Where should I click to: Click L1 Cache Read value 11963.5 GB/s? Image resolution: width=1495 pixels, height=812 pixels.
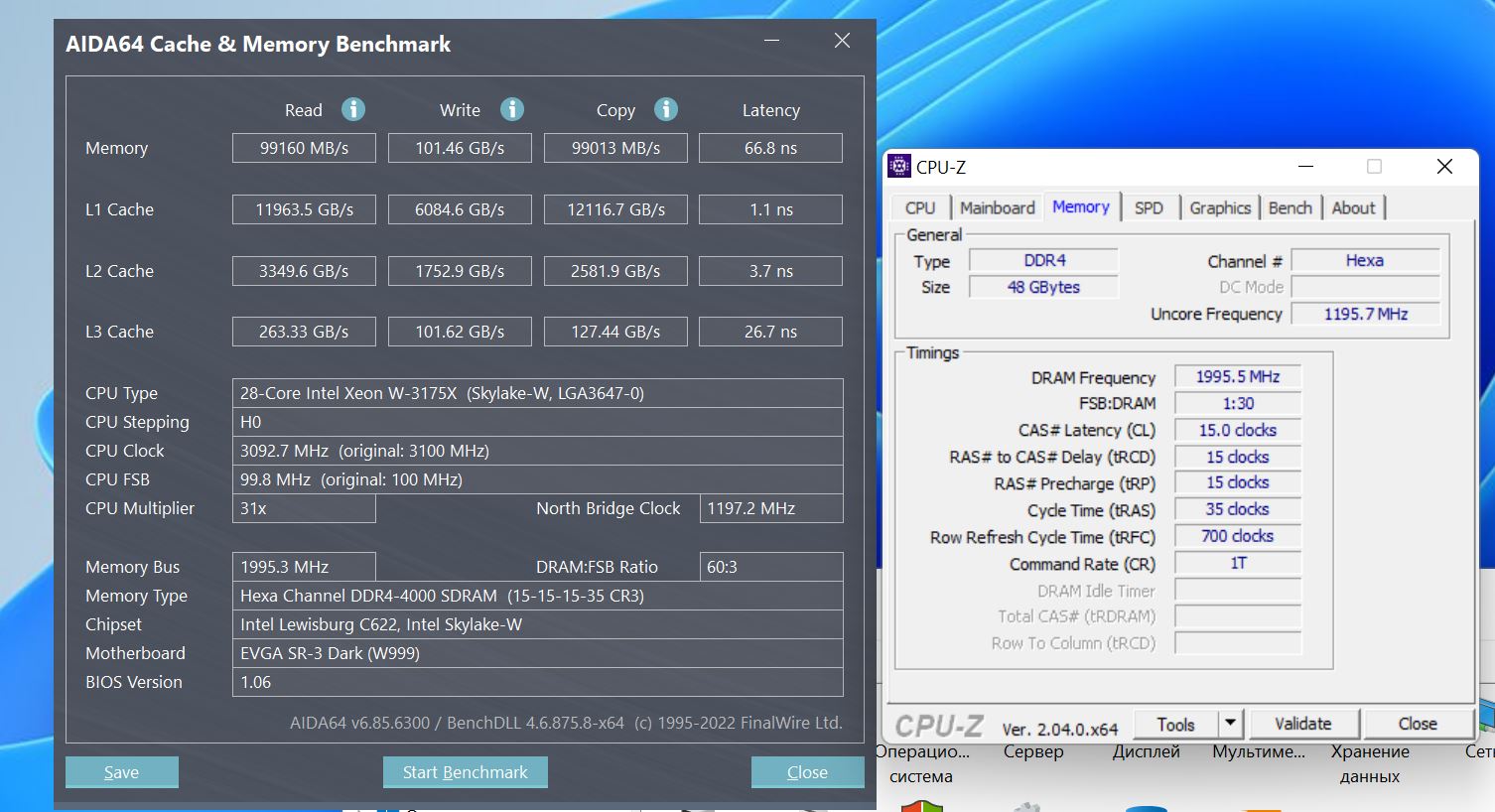coord(304,209)
